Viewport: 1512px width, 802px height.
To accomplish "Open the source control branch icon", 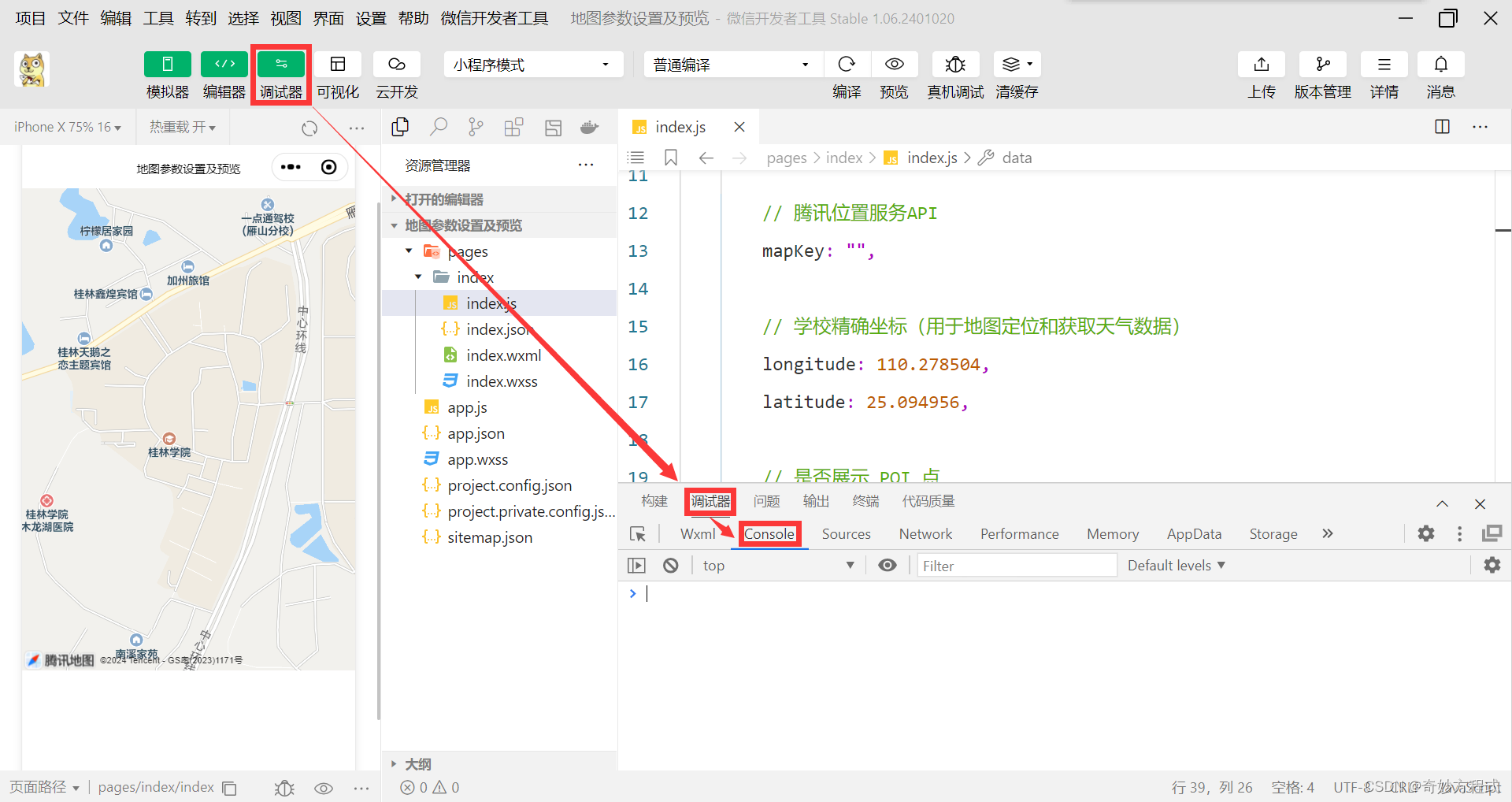I will [476, 127].
